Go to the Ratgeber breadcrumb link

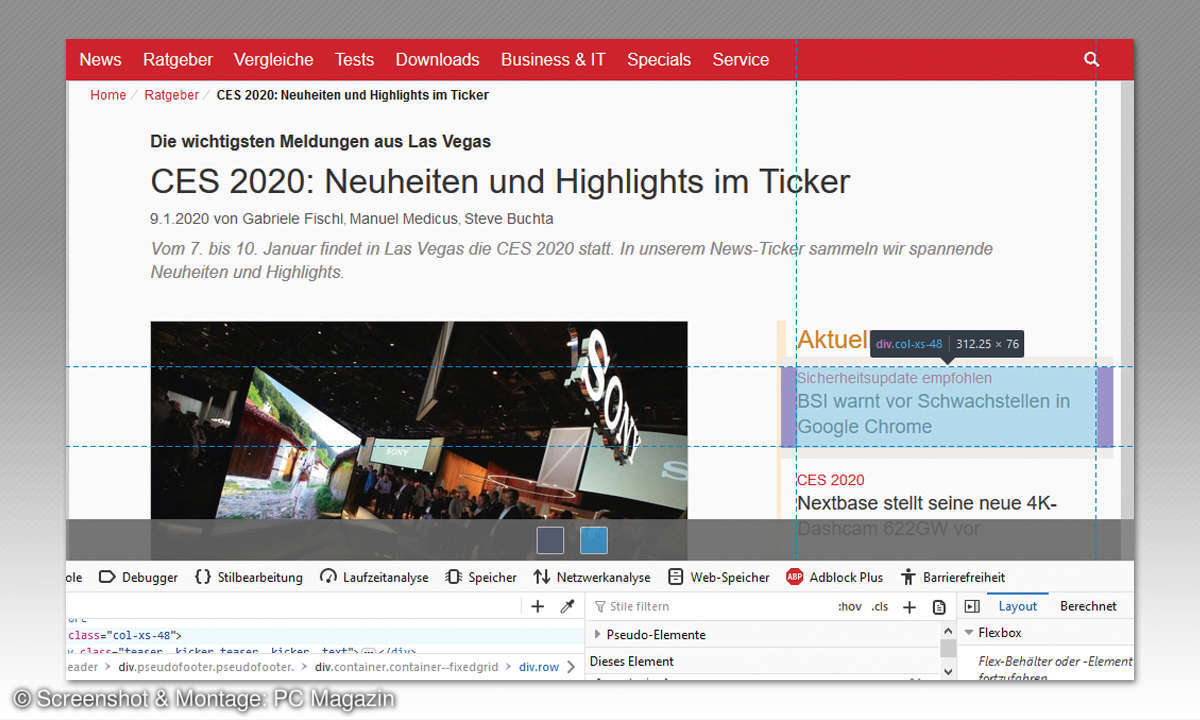[171, 95]
